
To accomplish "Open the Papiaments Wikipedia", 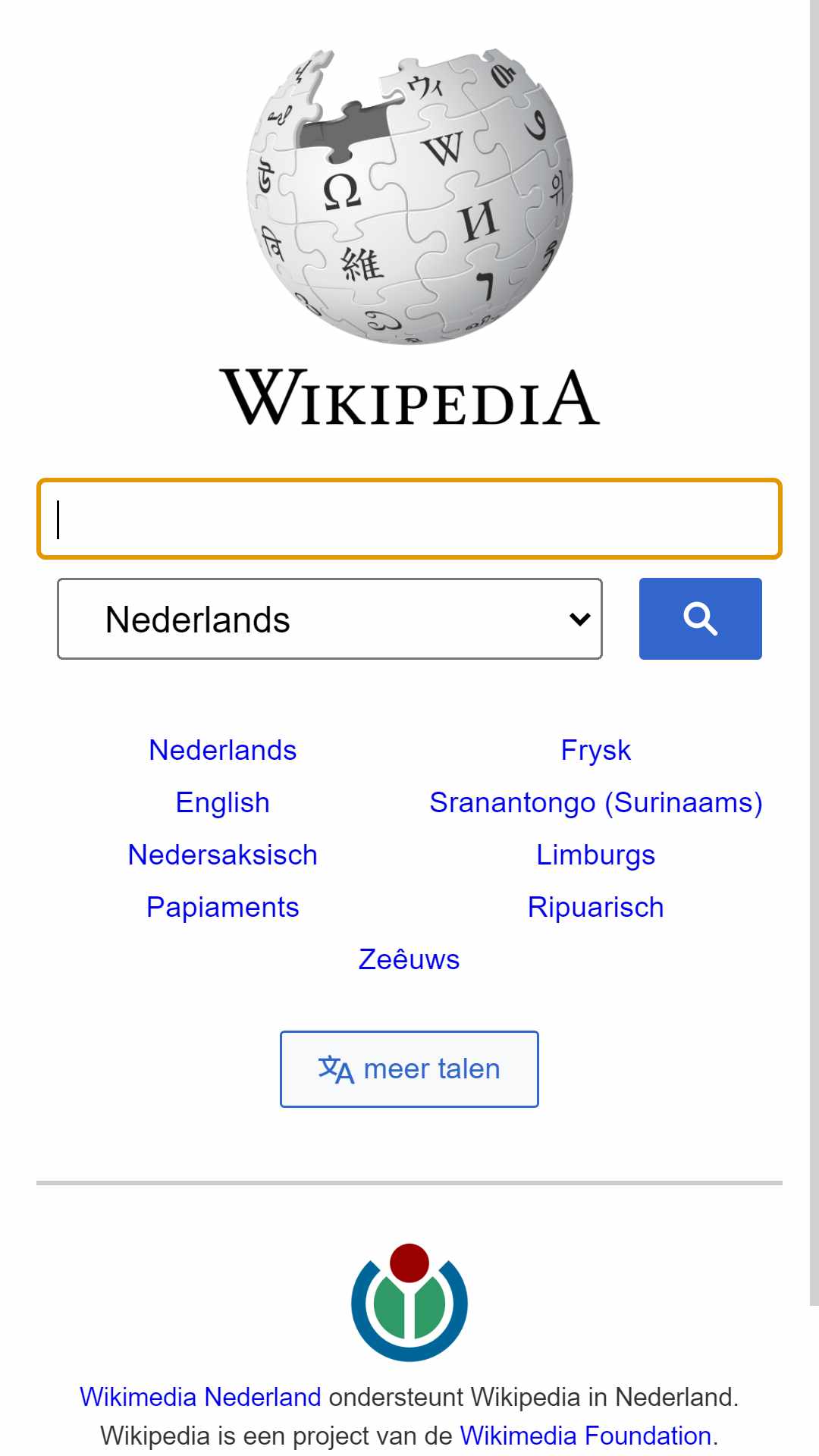I will click(223, 907).
